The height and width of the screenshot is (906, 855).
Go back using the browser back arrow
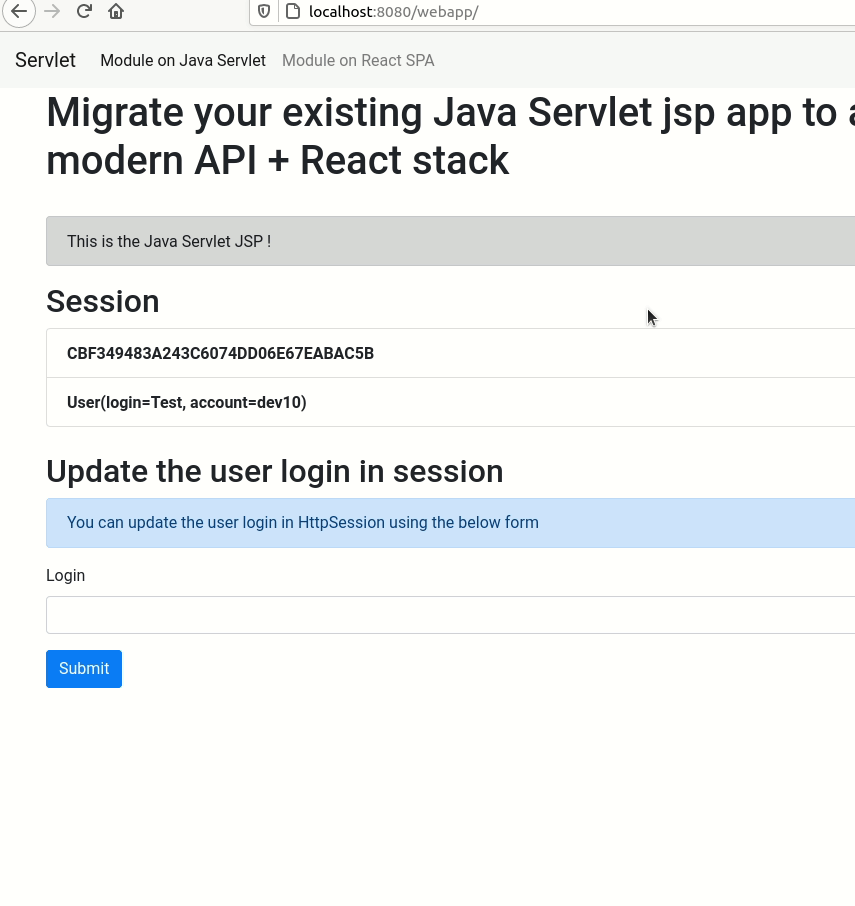coord(19,12)
